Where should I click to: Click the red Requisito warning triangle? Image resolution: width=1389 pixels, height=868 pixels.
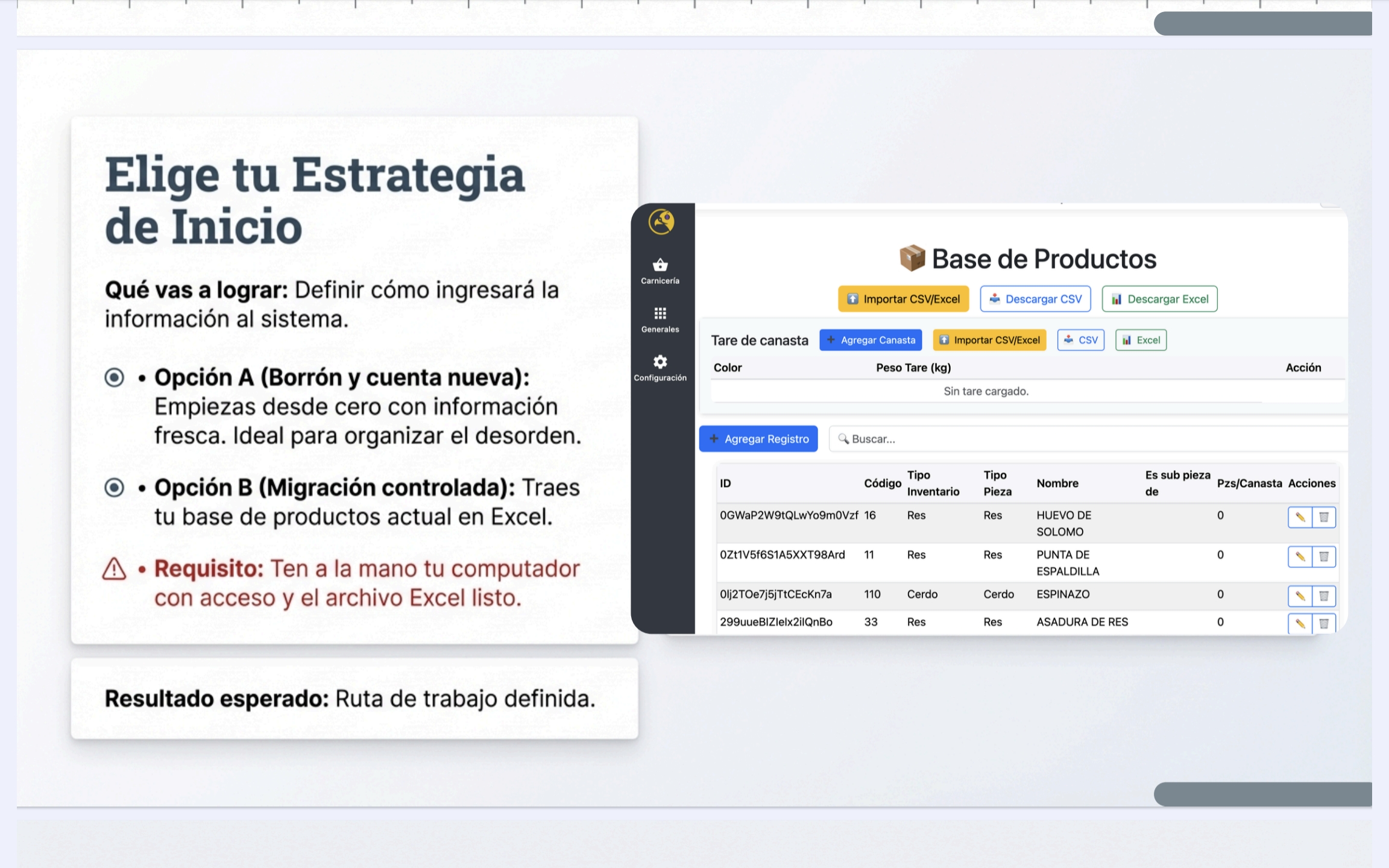tap(114, 569)
